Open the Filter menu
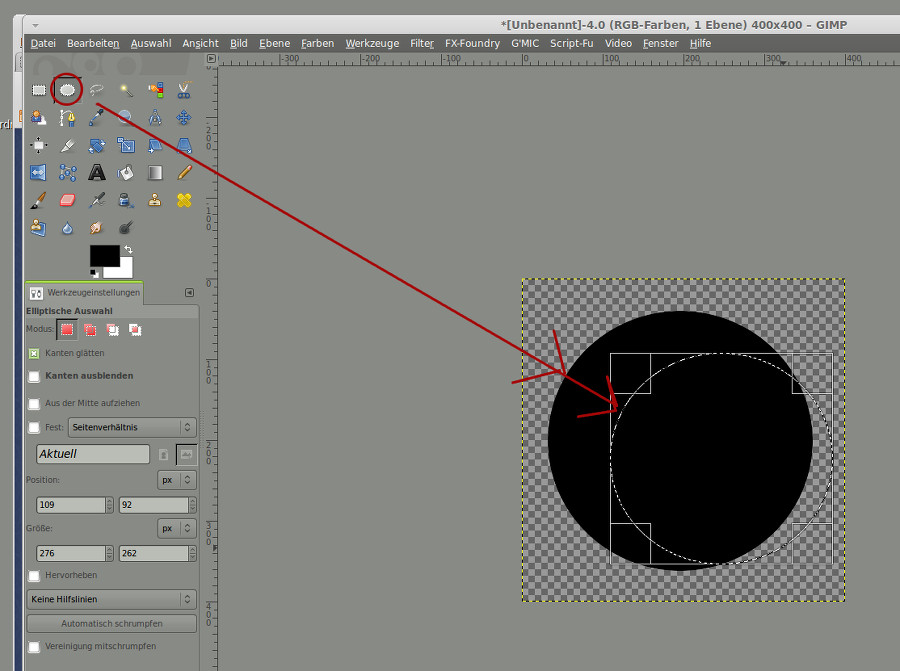 coord(421,43)
